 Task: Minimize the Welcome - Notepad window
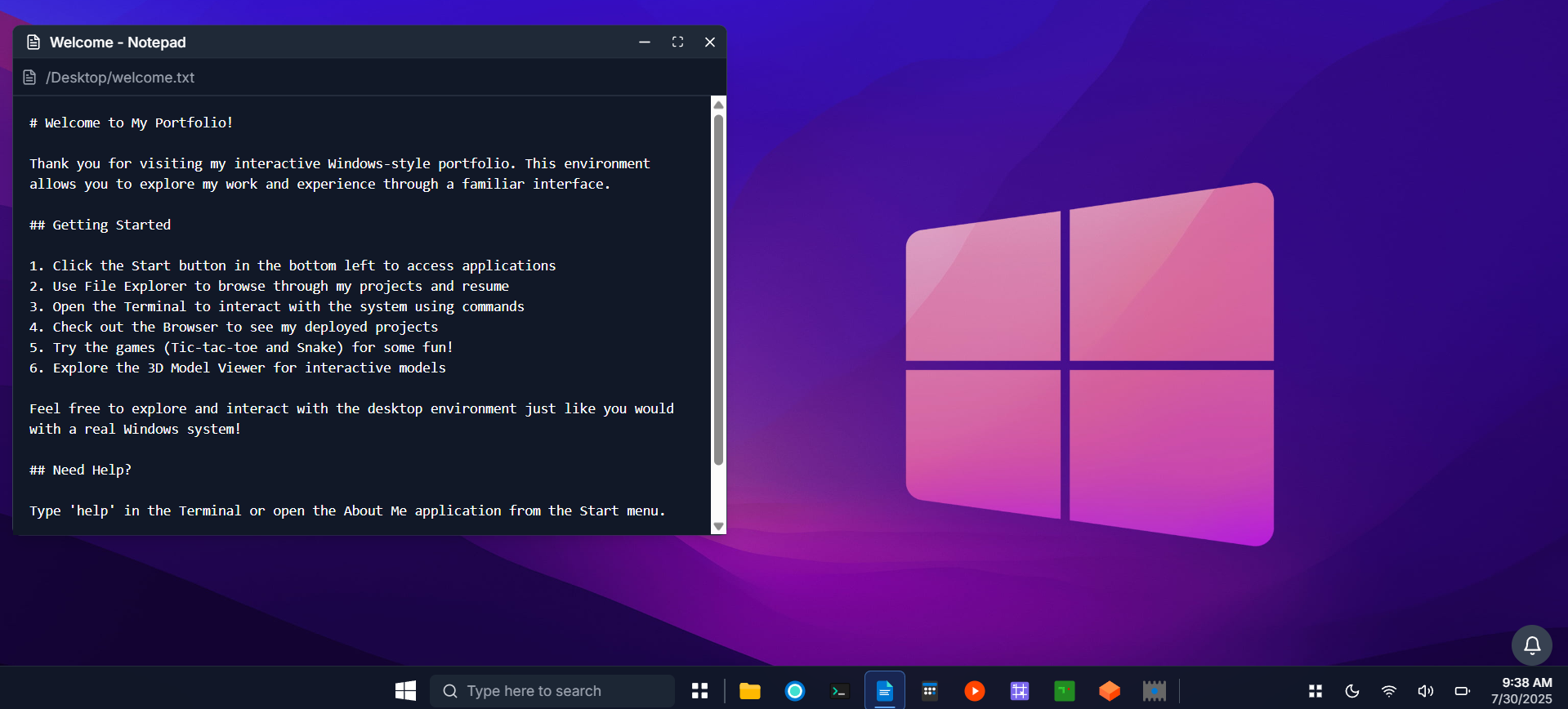click(x=645, y=42)
